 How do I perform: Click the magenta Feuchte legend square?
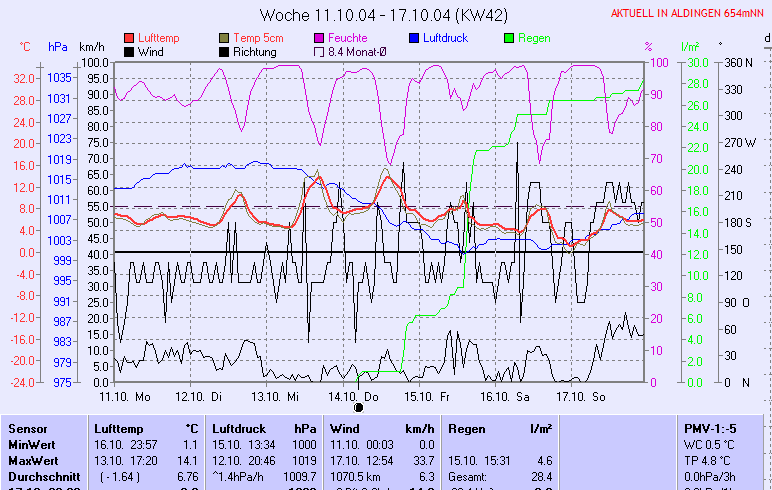(319, 38)
